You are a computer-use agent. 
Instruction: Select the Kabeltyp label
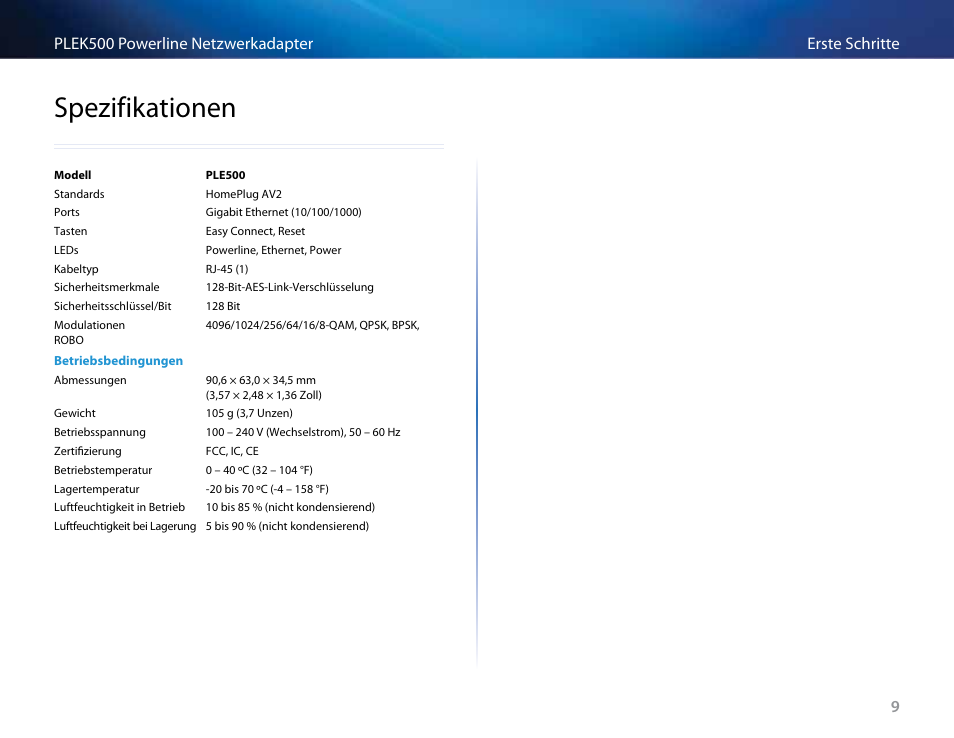pos(76,269)
